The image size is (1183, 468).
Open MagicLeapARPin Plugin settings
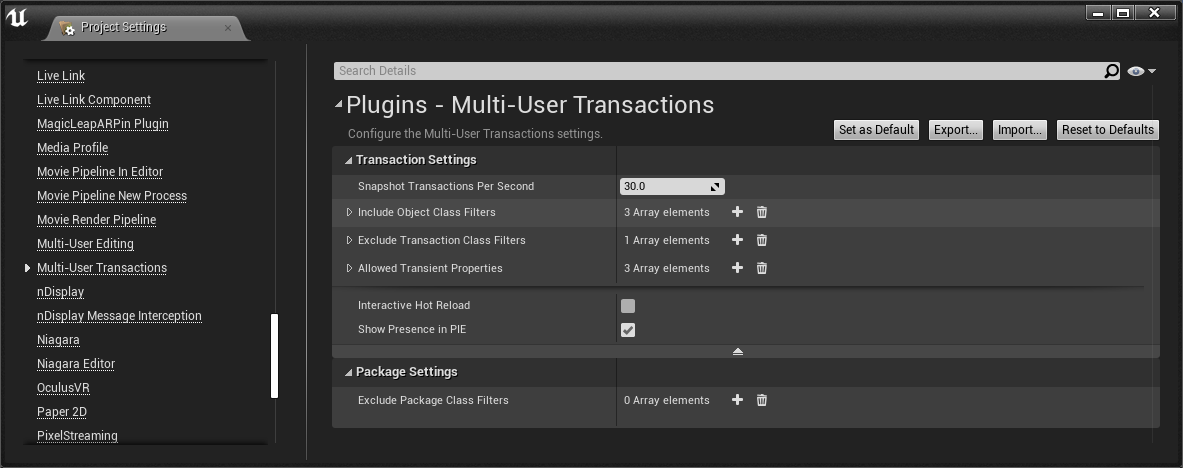103,124
